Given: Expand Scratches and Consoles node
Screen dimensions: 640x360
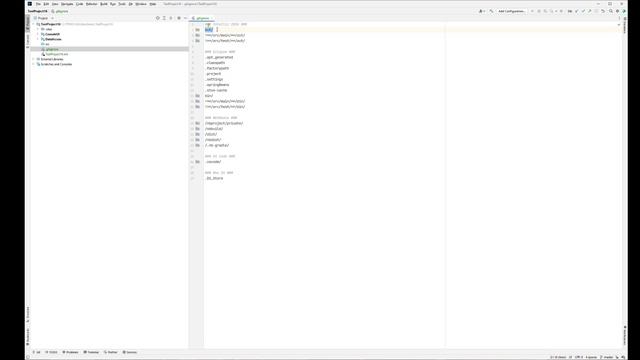Looking at the screenshot, I should pyautogui.click(x=33, y=64).
